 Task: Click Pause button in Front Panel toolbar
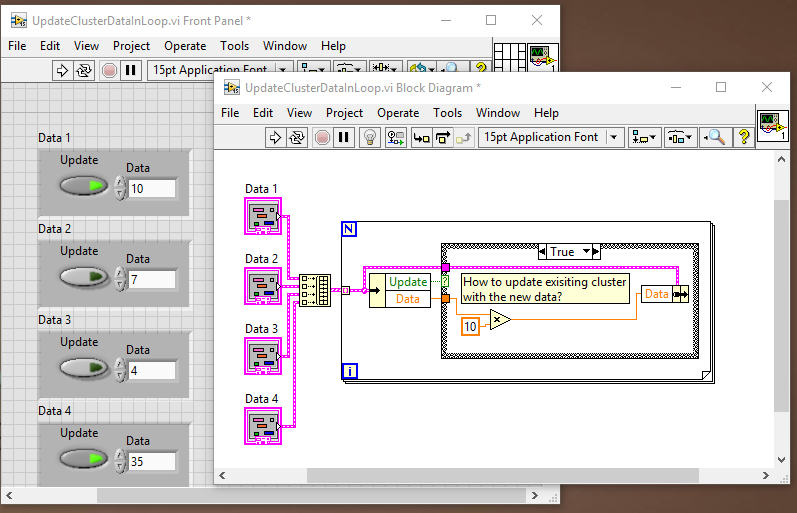(x=131, y=70)
